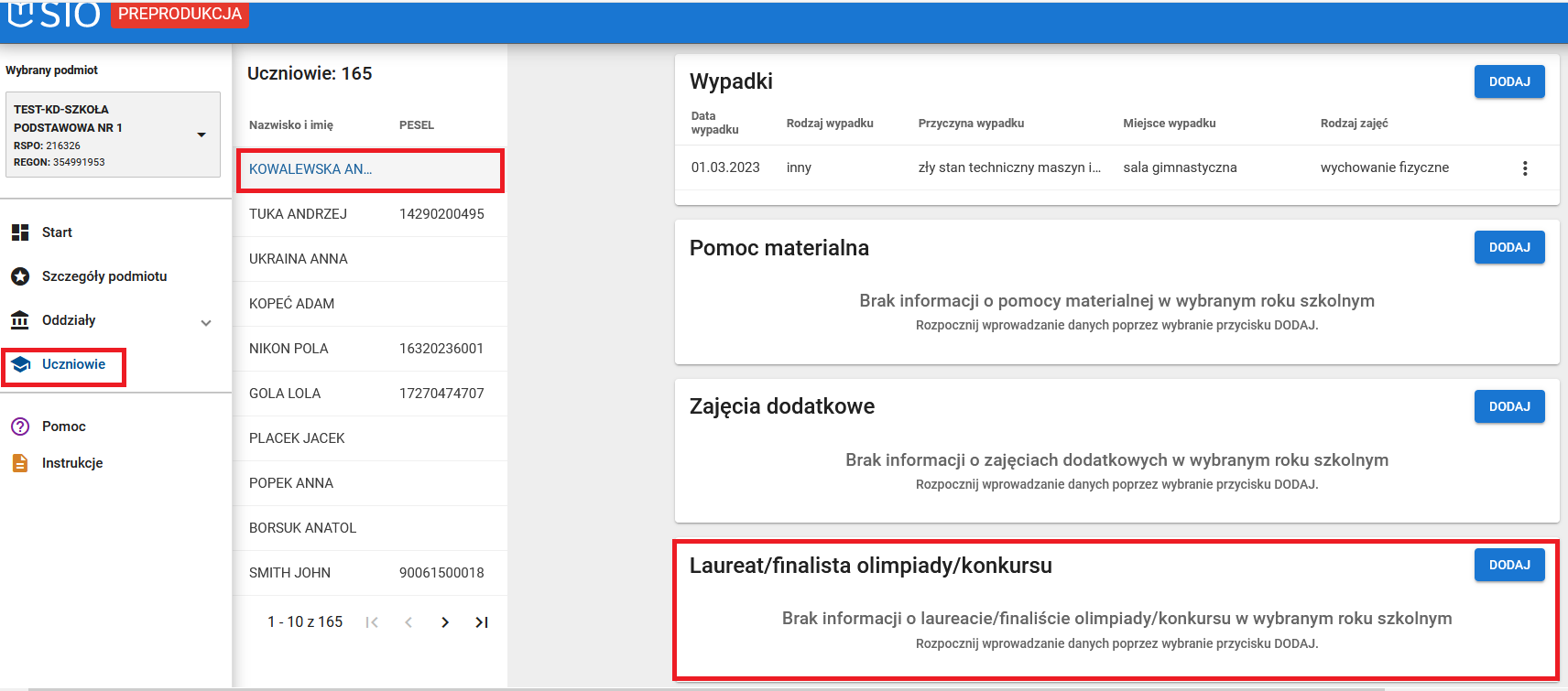The width and height of the screenshot is (1568, 691).
Task: Go to next page of students list
Action: [x=445, y=622]
